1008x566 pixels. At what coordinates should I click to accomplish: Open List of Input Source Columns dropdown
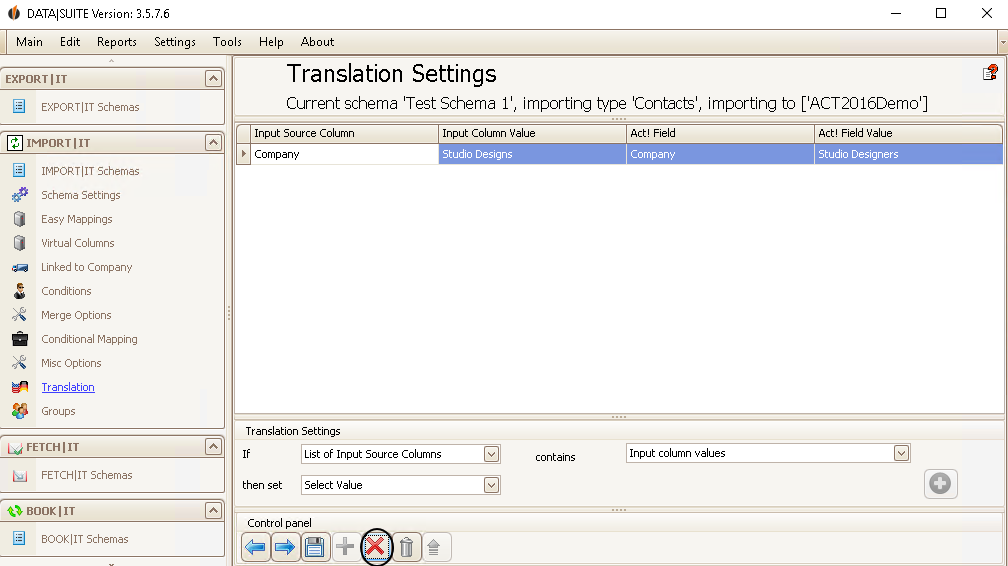point(491,454)
